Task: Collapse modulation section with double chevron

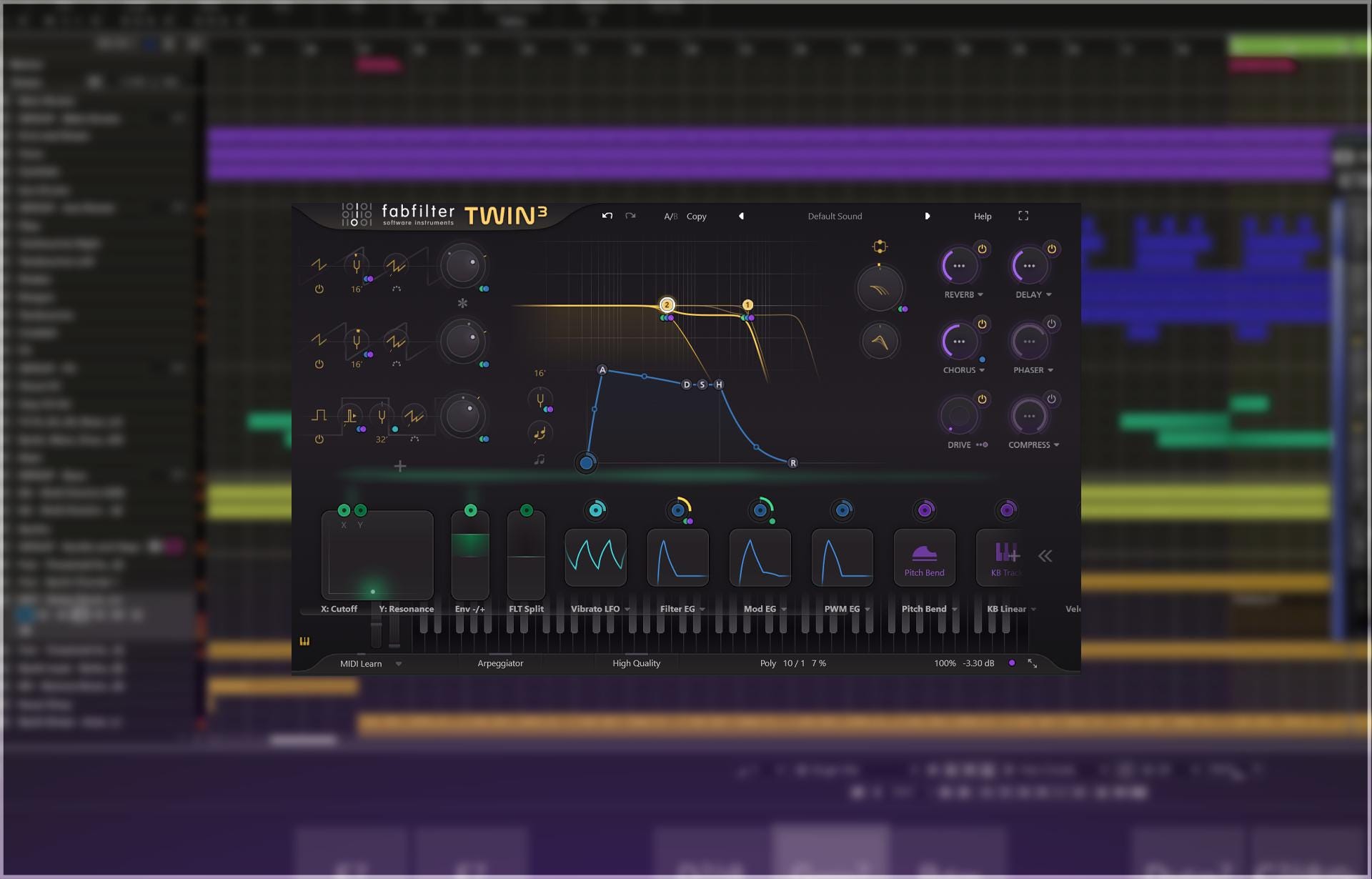Action: point(1045,556)
